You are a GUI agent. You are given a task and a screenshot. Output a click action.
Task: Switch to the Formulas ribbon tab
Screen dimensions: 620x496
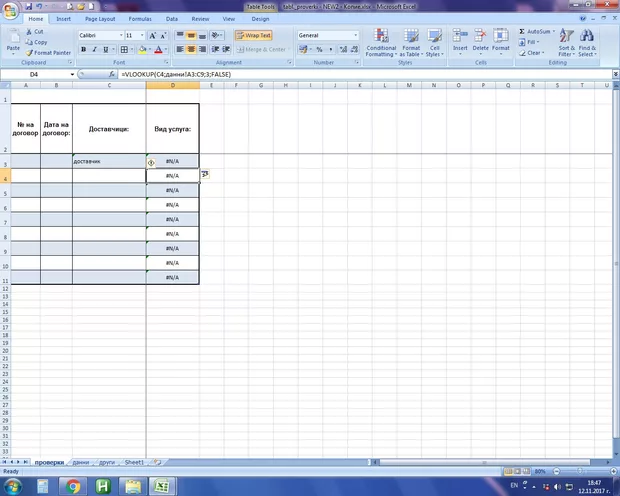click(x=142, y=19)
